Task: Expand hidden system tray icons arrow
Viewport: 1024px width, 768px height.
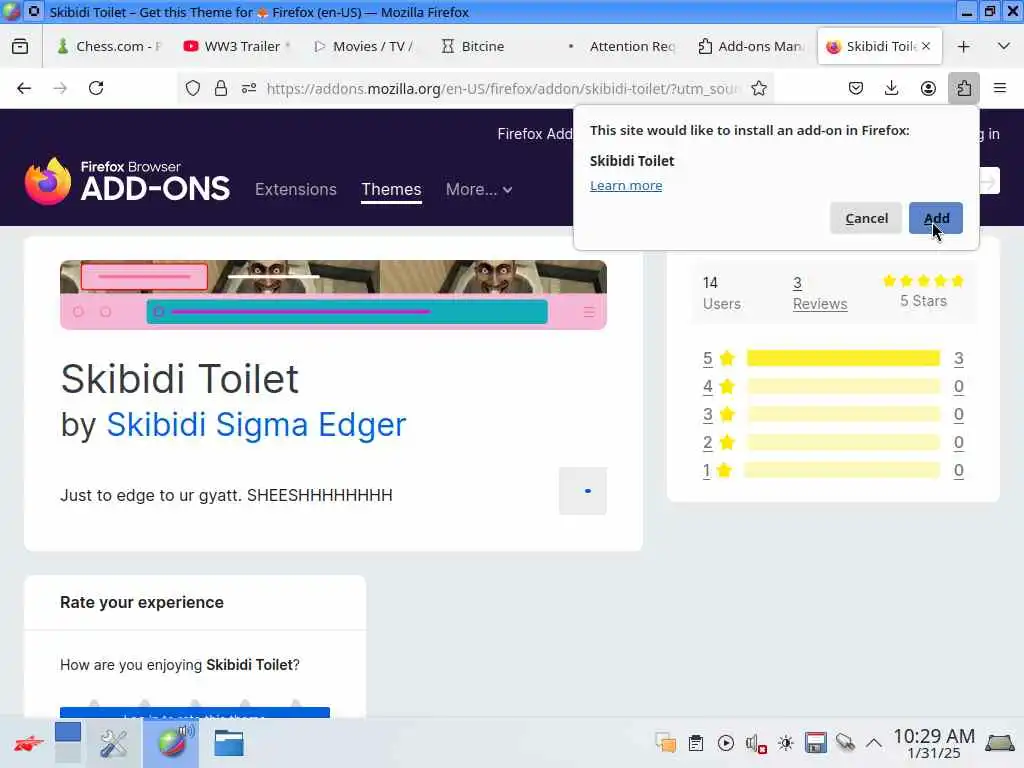Action: [x=874, y=743]
